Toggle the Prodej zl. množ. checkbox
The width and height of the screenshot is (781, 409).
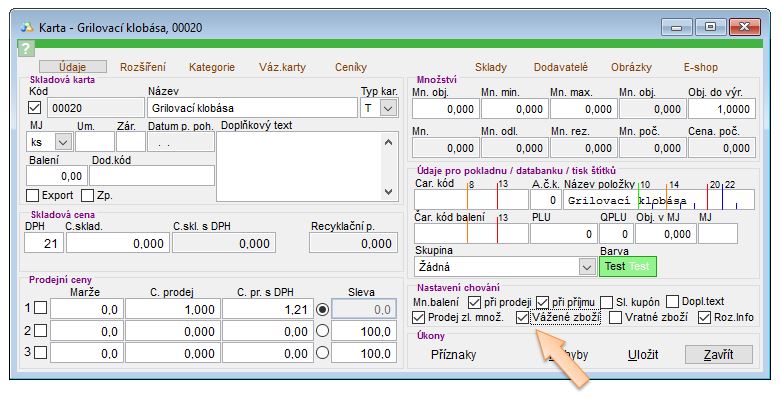[x=420, y=318]
